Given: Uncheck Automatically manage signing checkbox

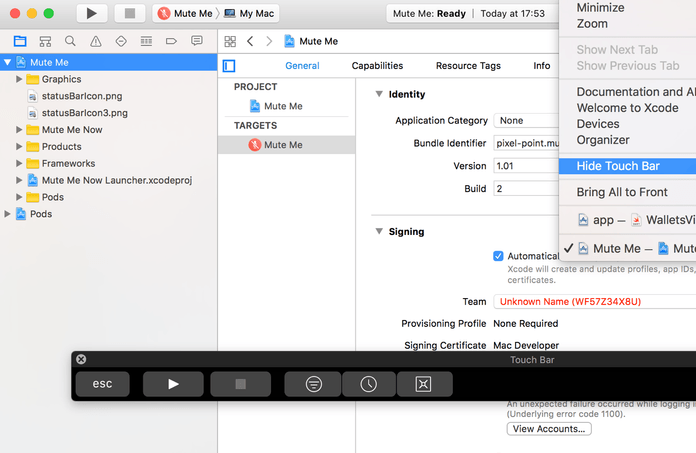Looking at the screenshot, I should click(498, 256).
